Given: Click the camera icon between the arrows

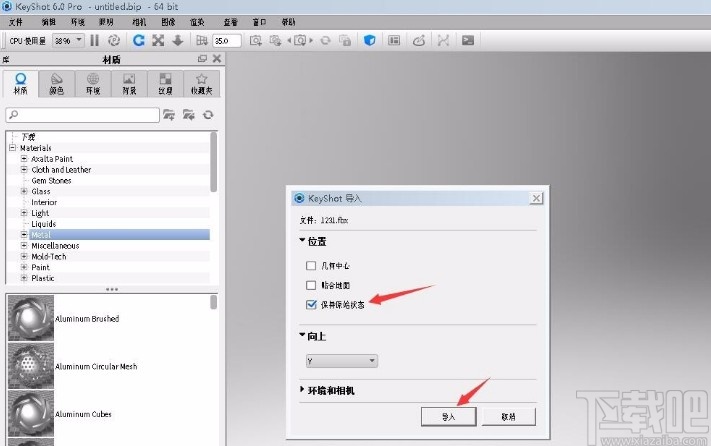Looking at the screenshot, I should tap(300, 40).
